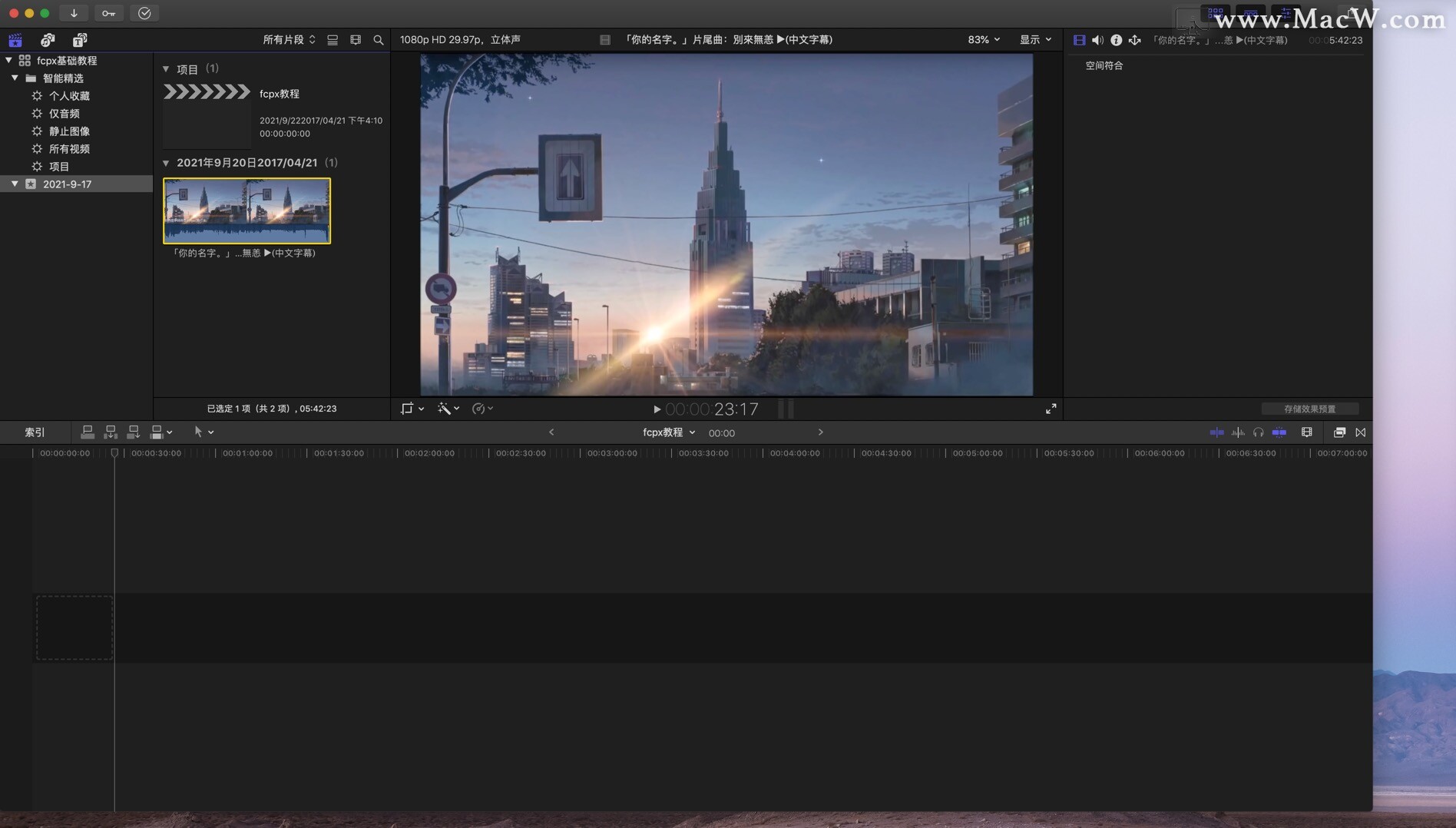The height and width of the screenshot is (828, 1456).
Task: Open the Effects browser icon
Action: (x=1339, y=432)
